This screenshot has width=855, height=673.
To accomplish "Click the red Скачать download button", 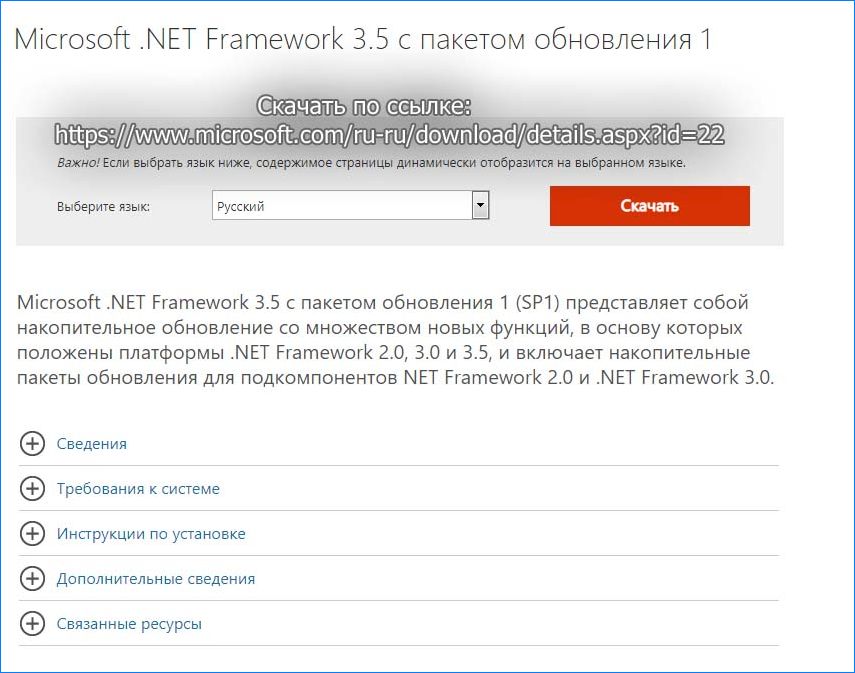I will 649,206.
